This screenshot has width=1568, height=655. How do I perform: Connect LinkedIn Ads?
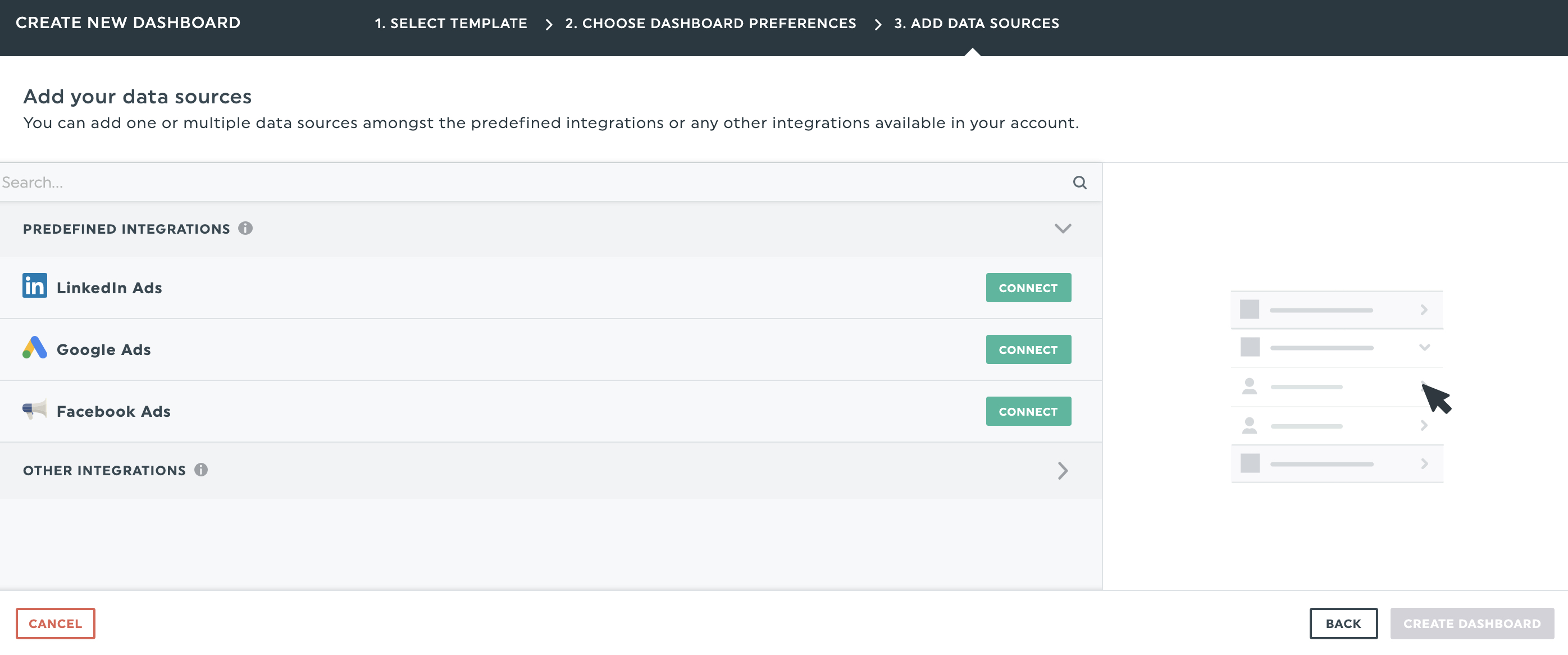click(1028, 288)
